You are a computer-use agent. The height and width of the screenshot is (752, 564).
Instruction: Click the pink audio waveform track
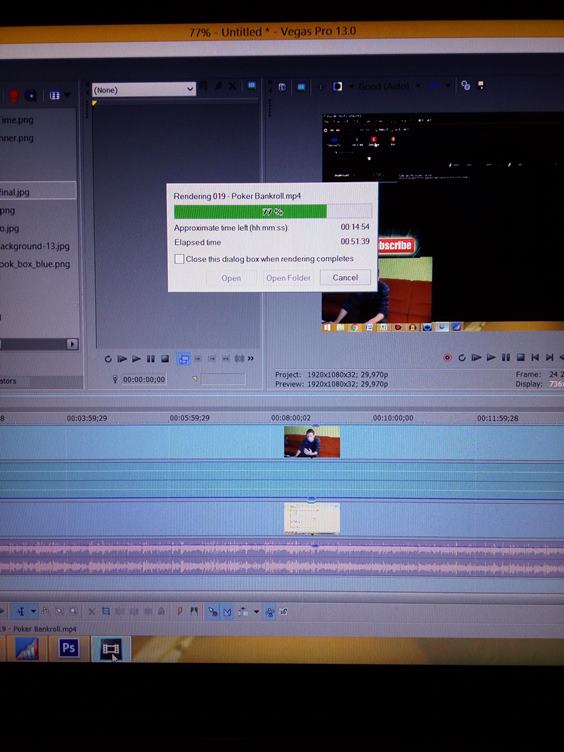coord(282,559)
